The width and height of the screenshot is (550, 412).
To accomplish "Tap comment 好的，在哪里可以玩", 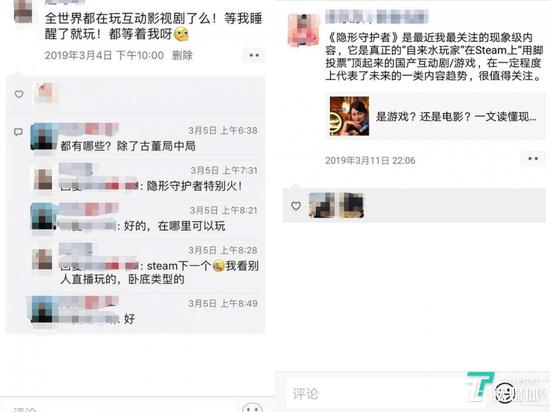I will (174, 226).
